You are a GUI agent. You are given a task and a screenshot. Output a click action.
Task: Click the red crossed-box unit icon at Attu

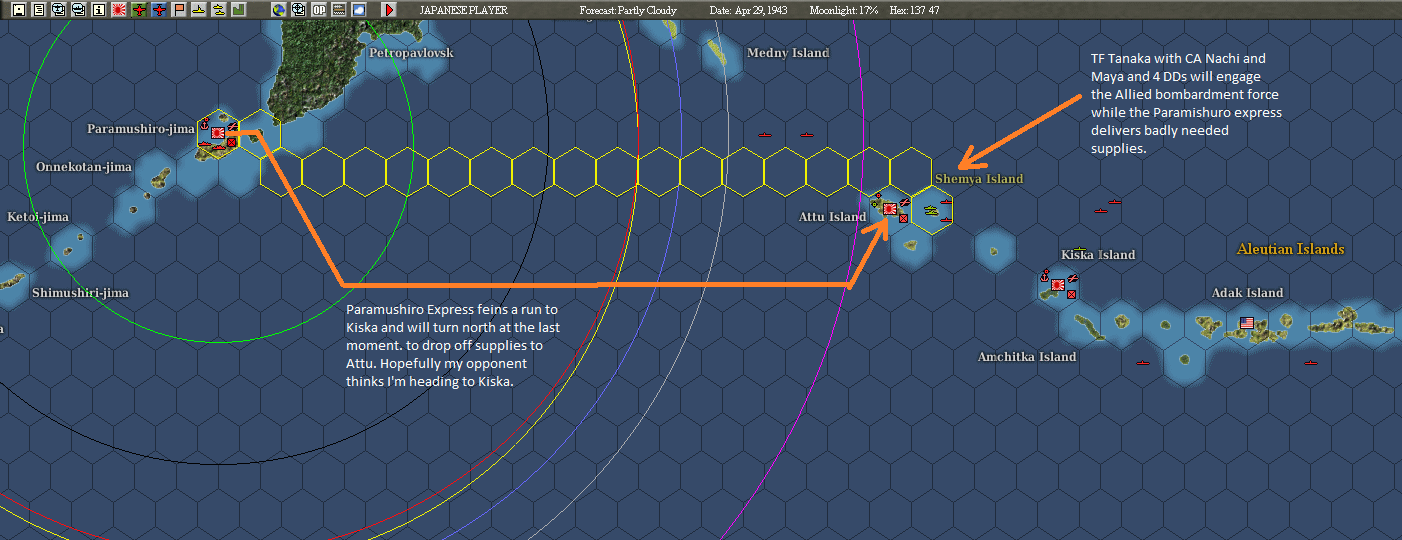click(x=903, y=218)
